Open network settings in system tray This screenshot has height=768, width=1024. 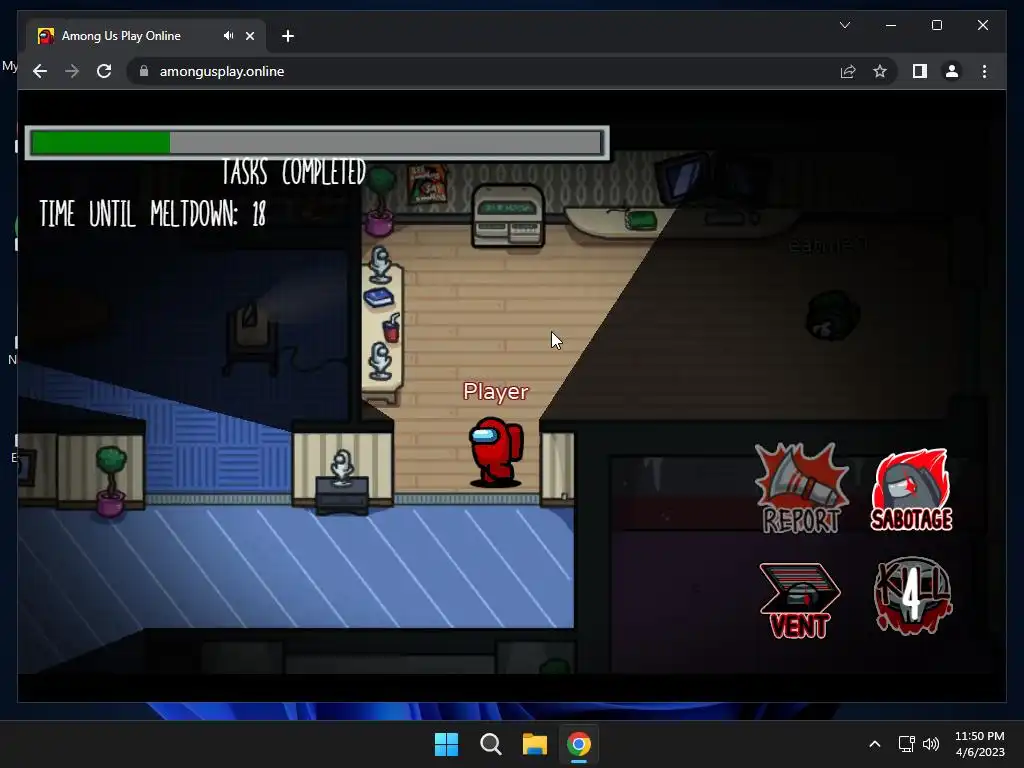coord(906,744)
